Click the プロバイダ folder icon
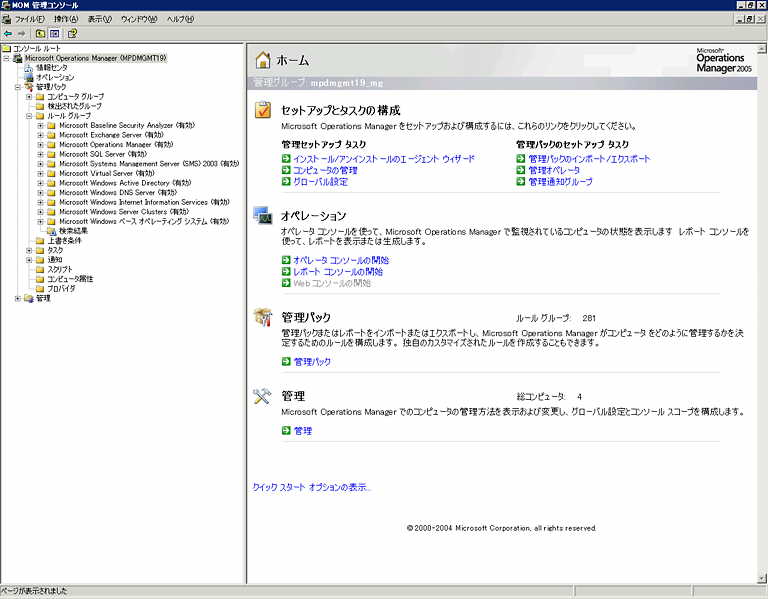The width and height of the screenshot is (768, 599). tap(40, 288)
